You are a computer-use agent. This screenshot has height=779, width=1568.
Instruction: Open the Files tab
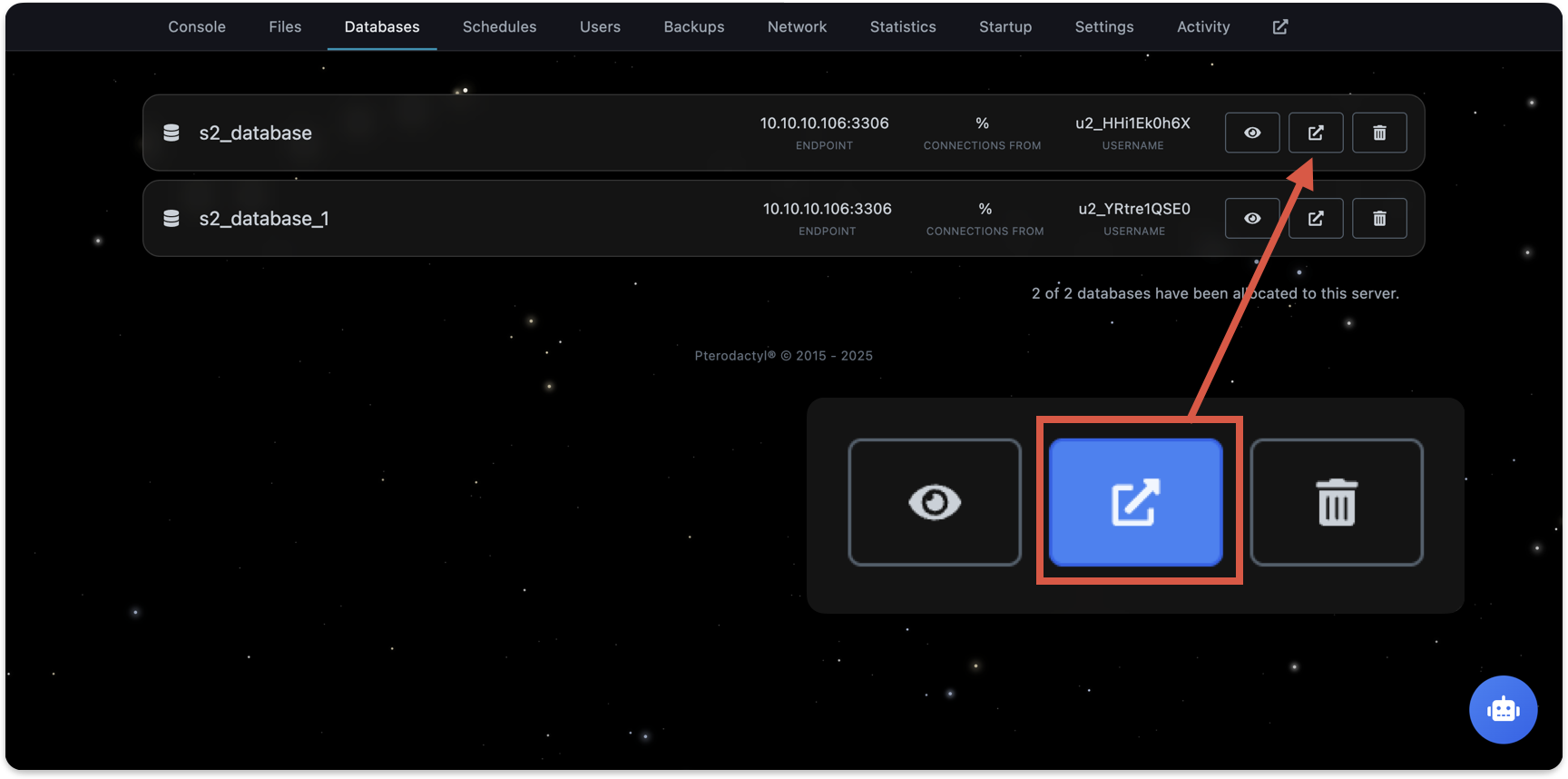285,27
